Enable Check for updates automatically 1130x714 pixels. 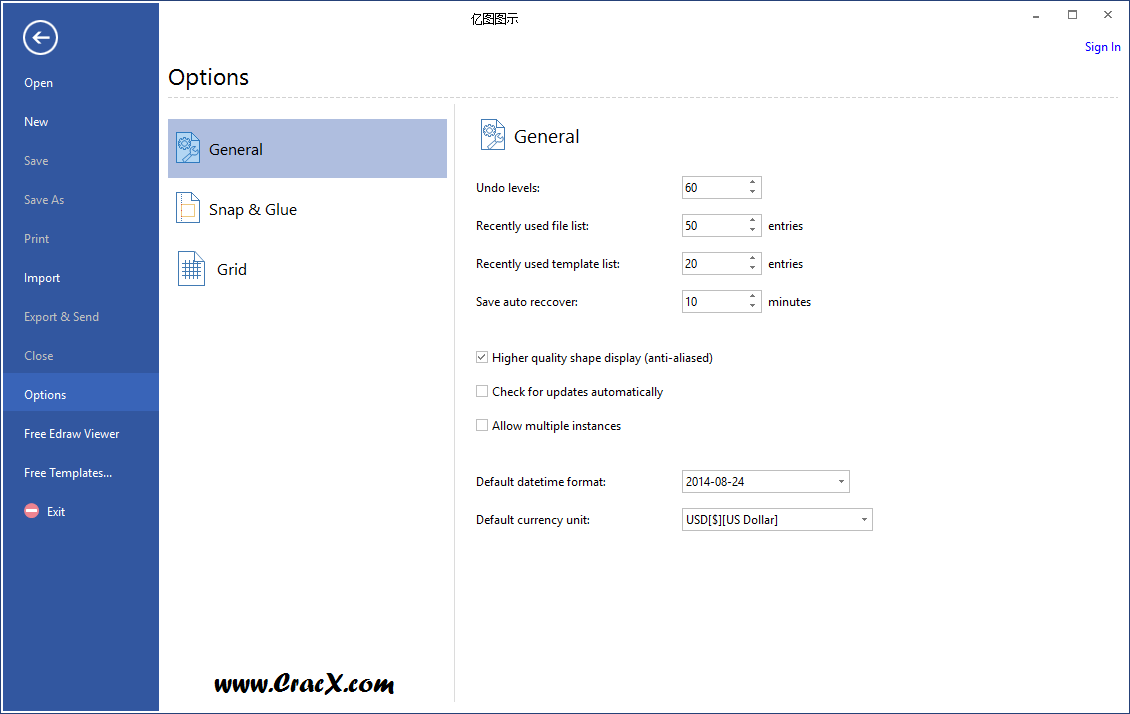pyautogui.click(x=482, y=391)
